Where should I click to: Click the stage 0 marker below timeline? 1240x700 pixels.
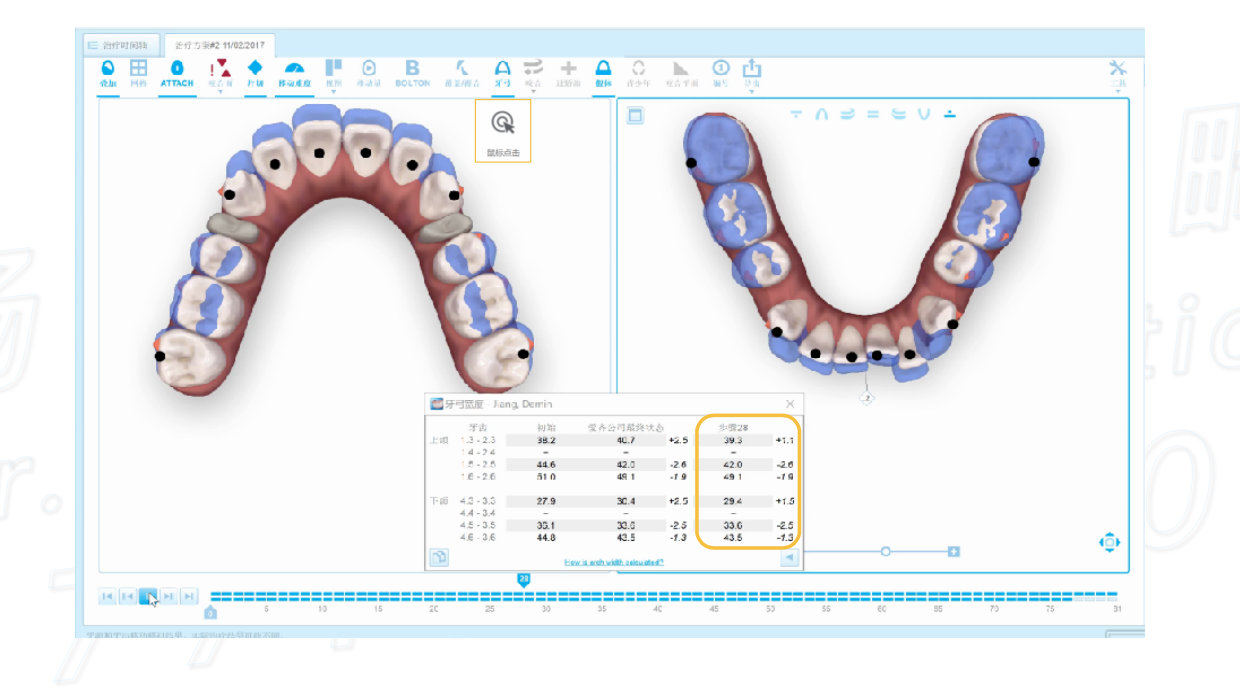pyautogui.click(x=210, y=612)
